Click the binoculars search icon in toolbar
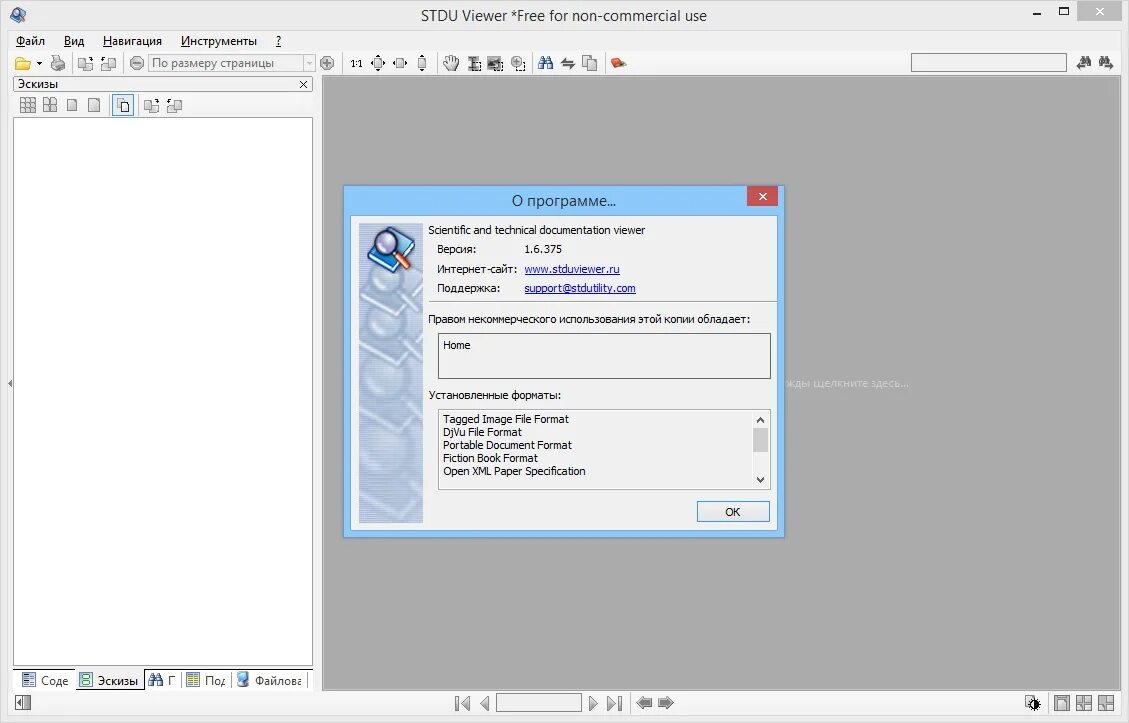 point(546,63)
